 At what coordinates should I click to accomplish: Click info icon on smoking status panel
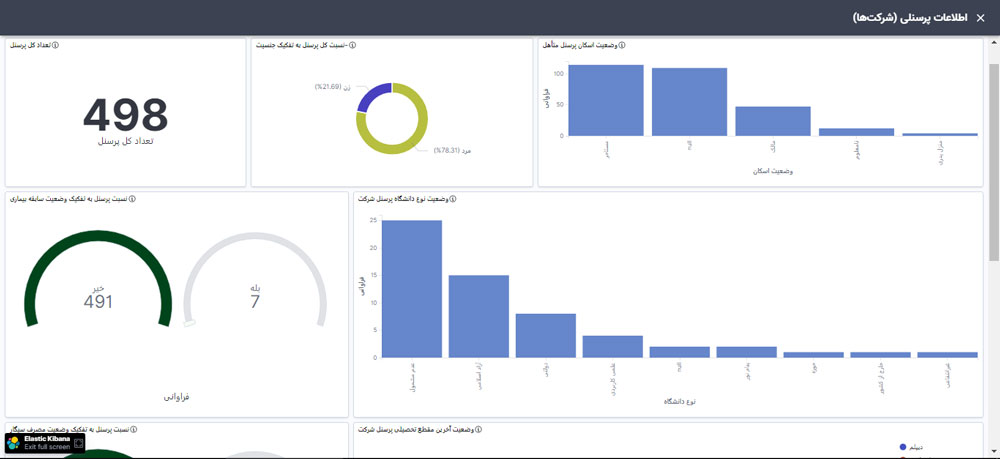point(137,430)
